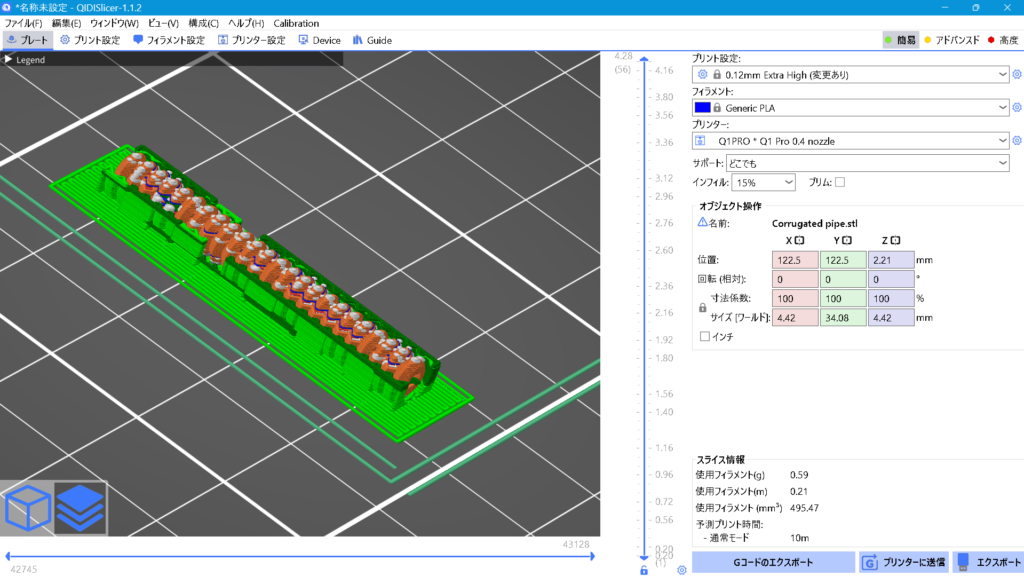This screenshot has width=1024, height=576.
Task: Open the Calibration menu
Action: 296,23
